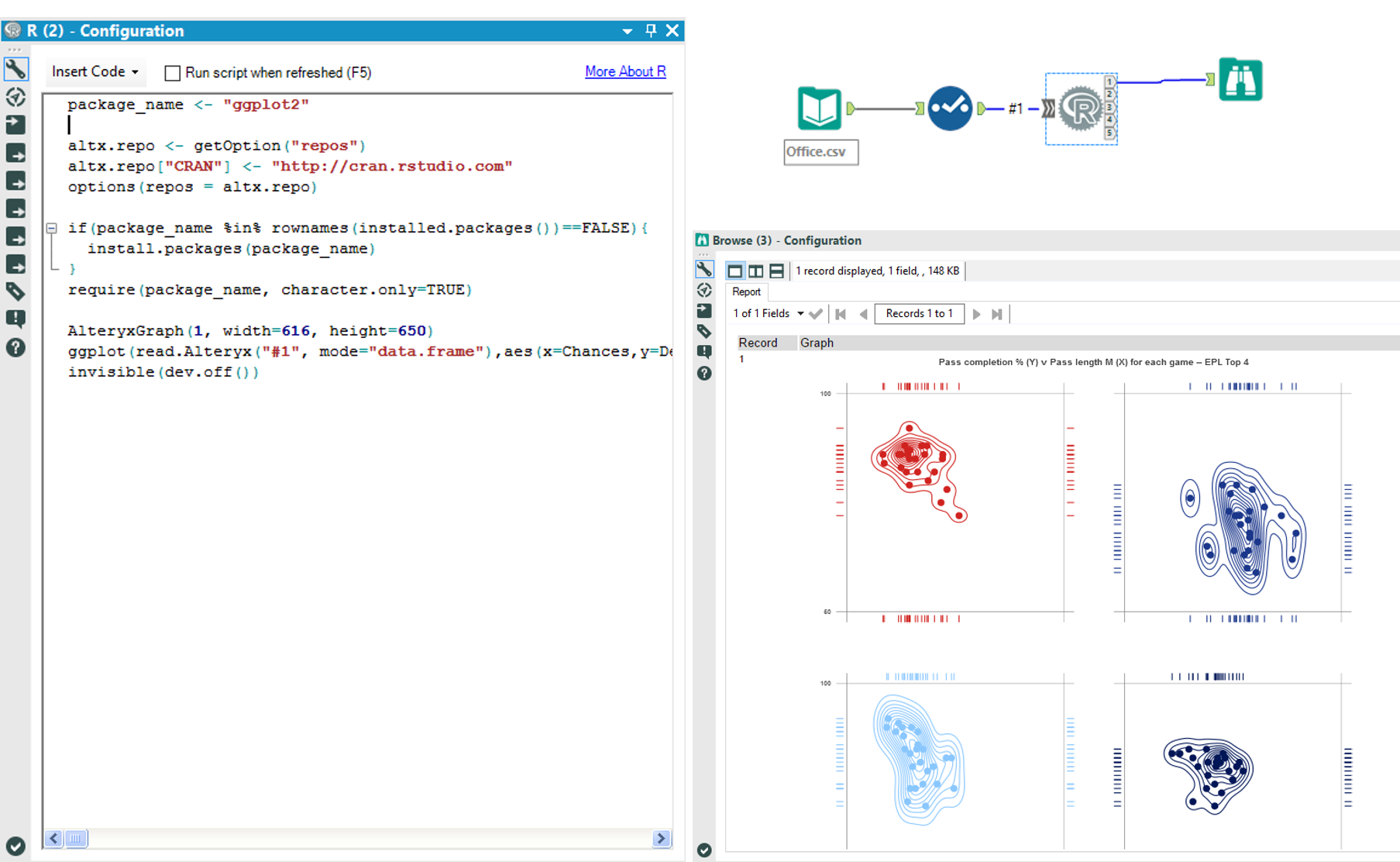Click the code editor scroll-right arrow
This screenshot has width=1400, height=862.
[661, 838]
